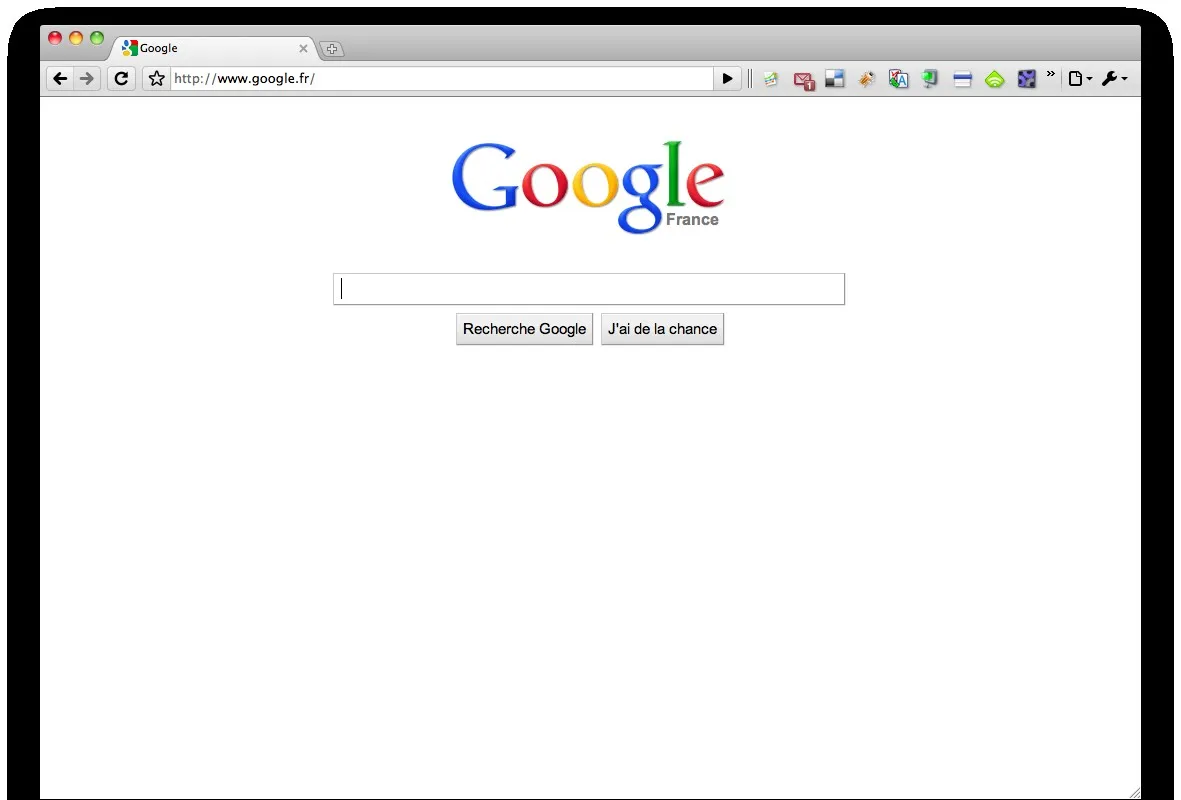Open the Delicious bookmarks extension
This screenshot has width=1181, height=800.
coord(835,78)
